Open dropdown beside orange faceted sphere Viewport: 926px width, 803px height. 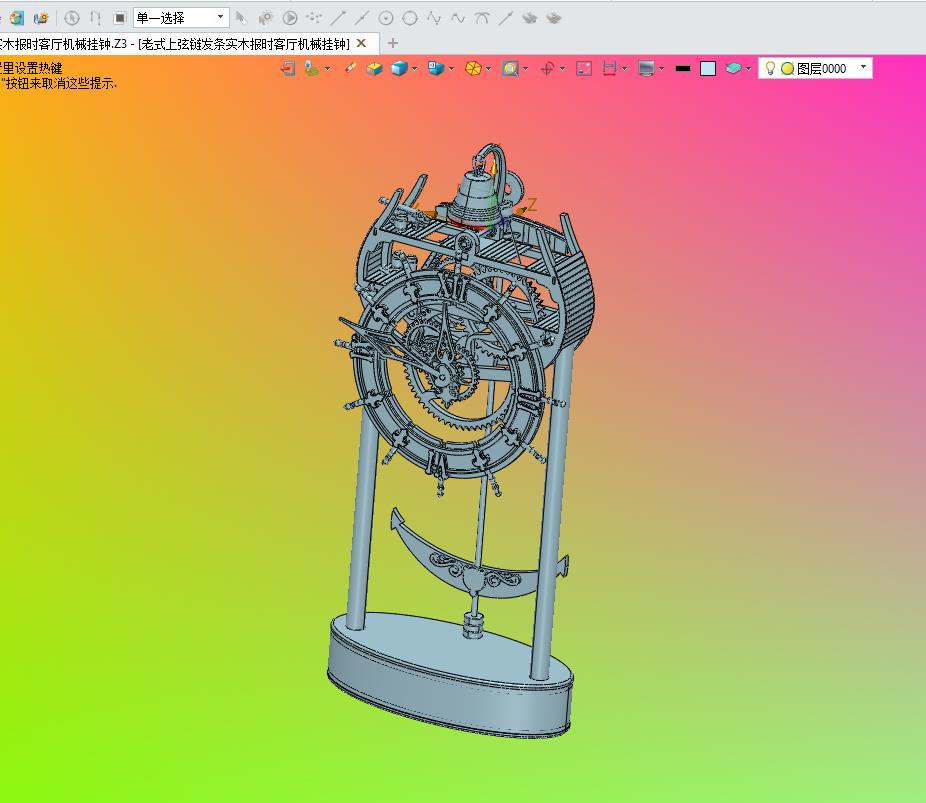(489, 68)
